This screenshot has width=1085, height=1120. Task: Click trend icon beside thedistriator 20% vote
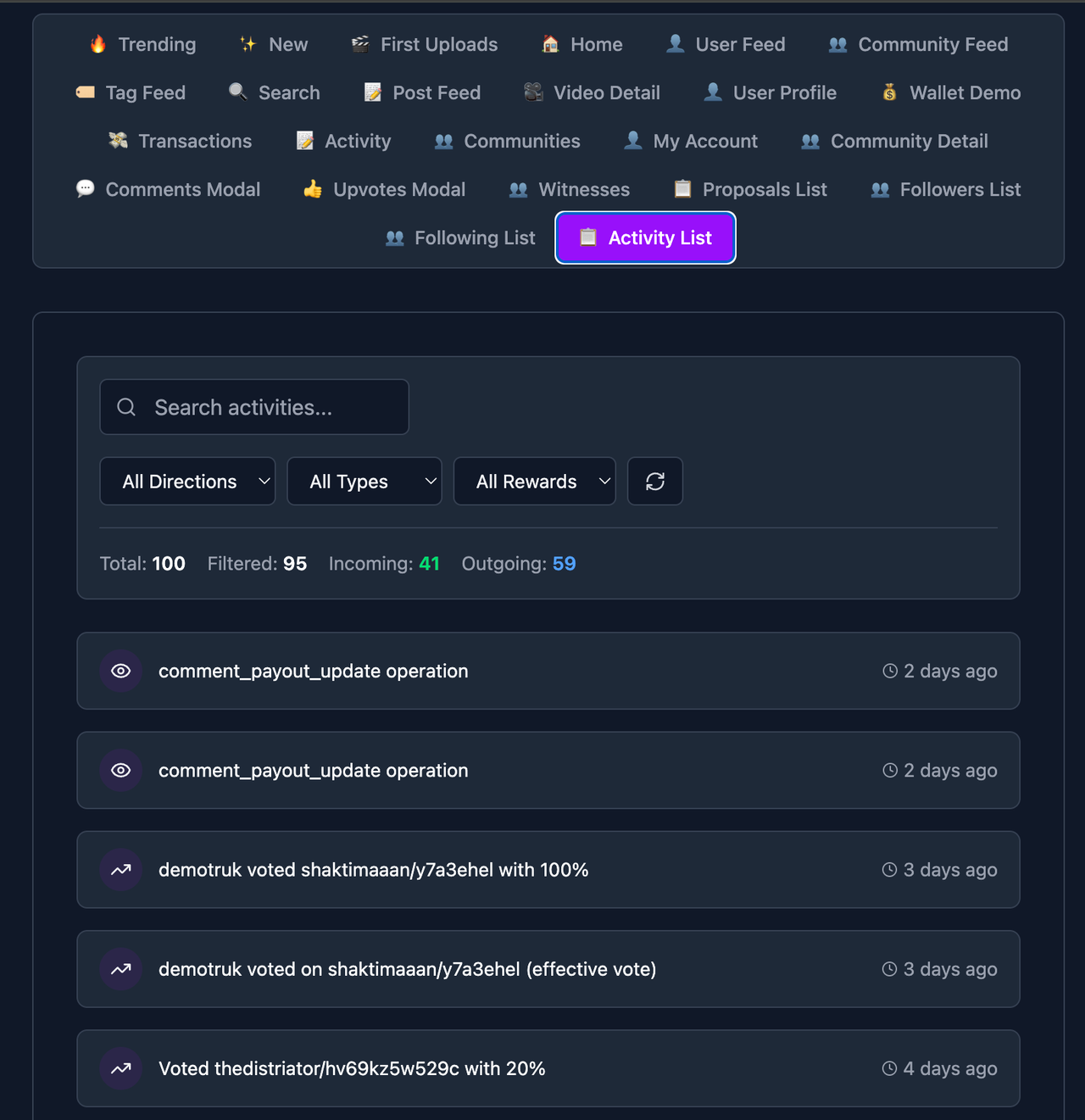[x=121, y=1068]
